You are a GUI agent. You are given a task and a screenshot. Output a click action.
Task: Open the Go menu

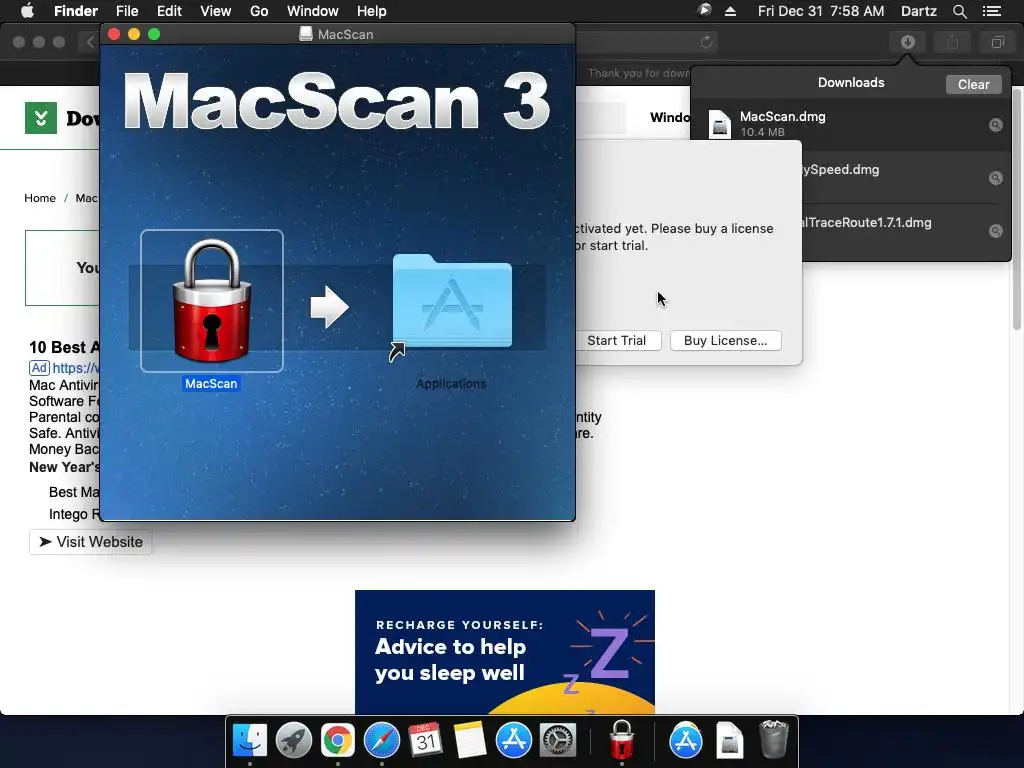click(259, 11)
